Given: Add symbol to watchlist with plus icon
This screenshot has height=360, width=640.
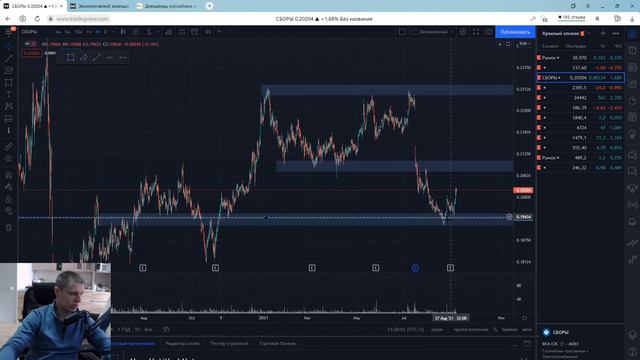Looking at the screenshot, I should coord(603,33).
